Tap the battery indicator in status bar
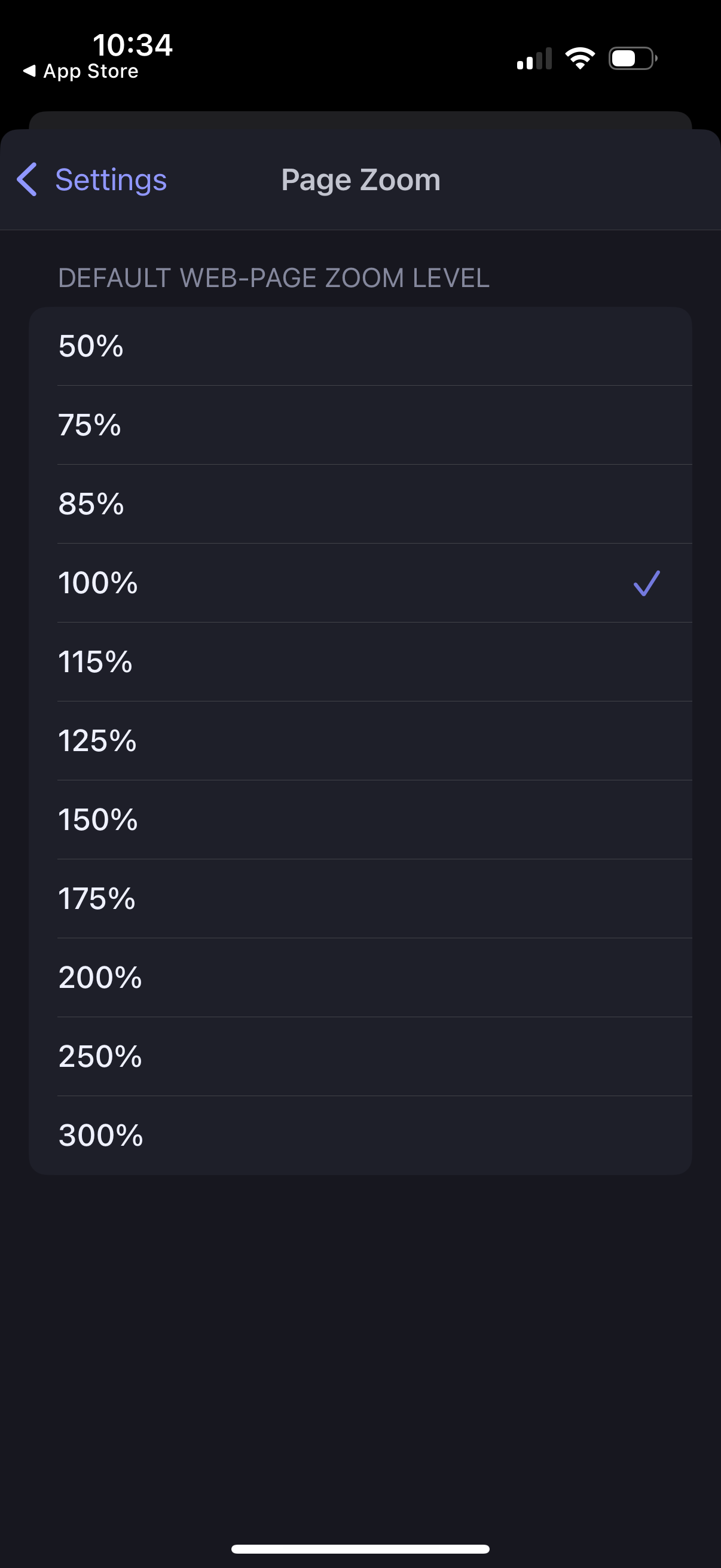Viewport: 721px width, 1568px height. 631,57
